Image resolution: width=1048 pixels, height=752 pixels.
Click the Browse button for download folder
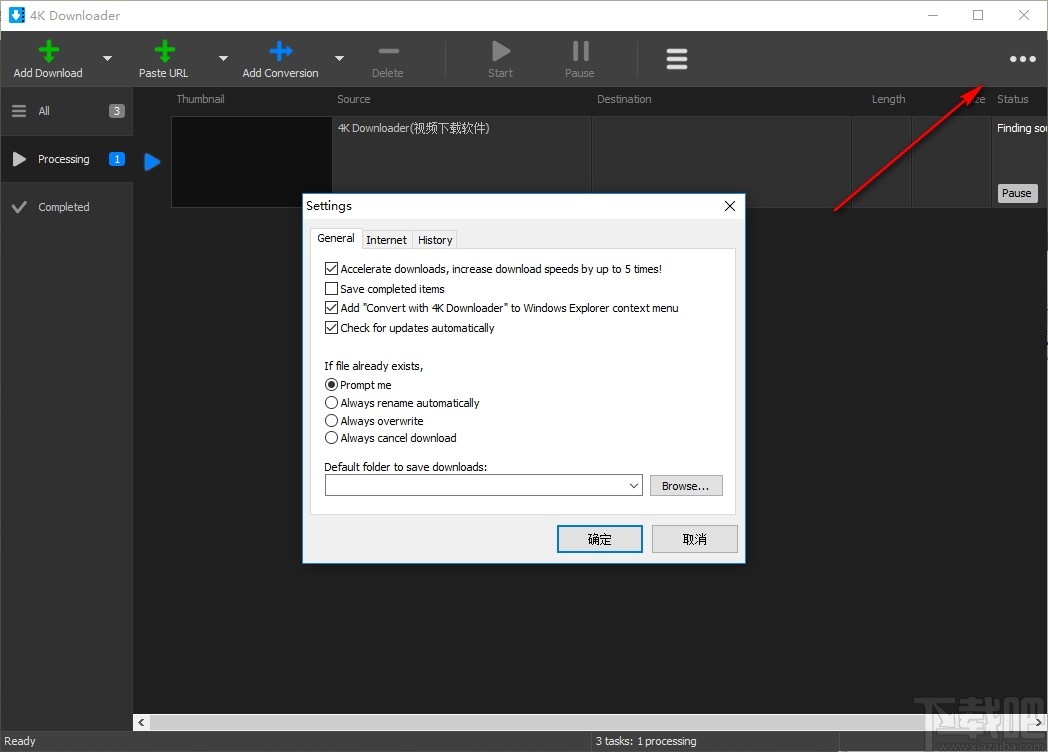[x=686, y=485]
